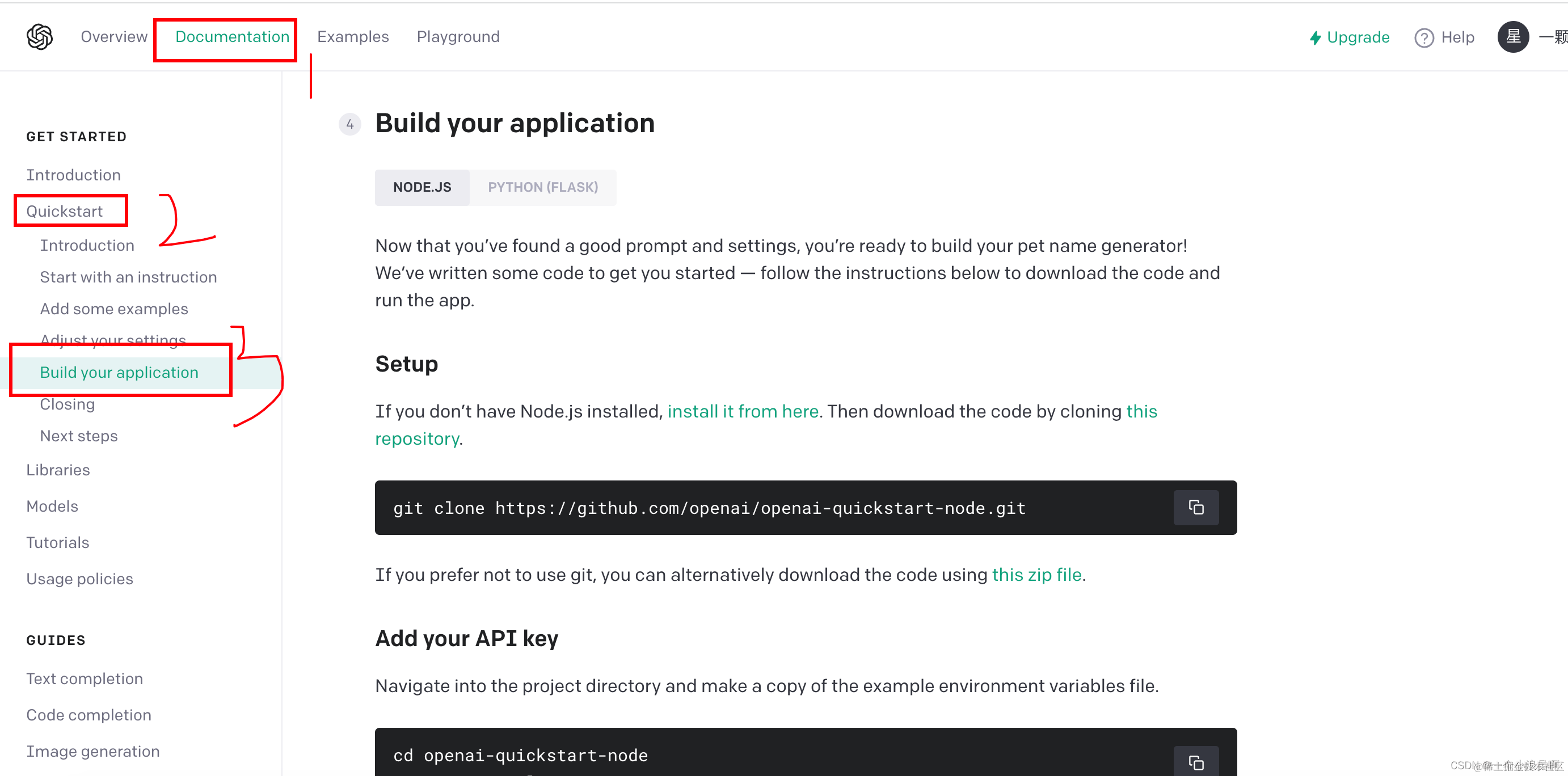Copy the cd openai-quickstart-node command
This screenshot has width=1568, height=776.
pos(1195,761)
